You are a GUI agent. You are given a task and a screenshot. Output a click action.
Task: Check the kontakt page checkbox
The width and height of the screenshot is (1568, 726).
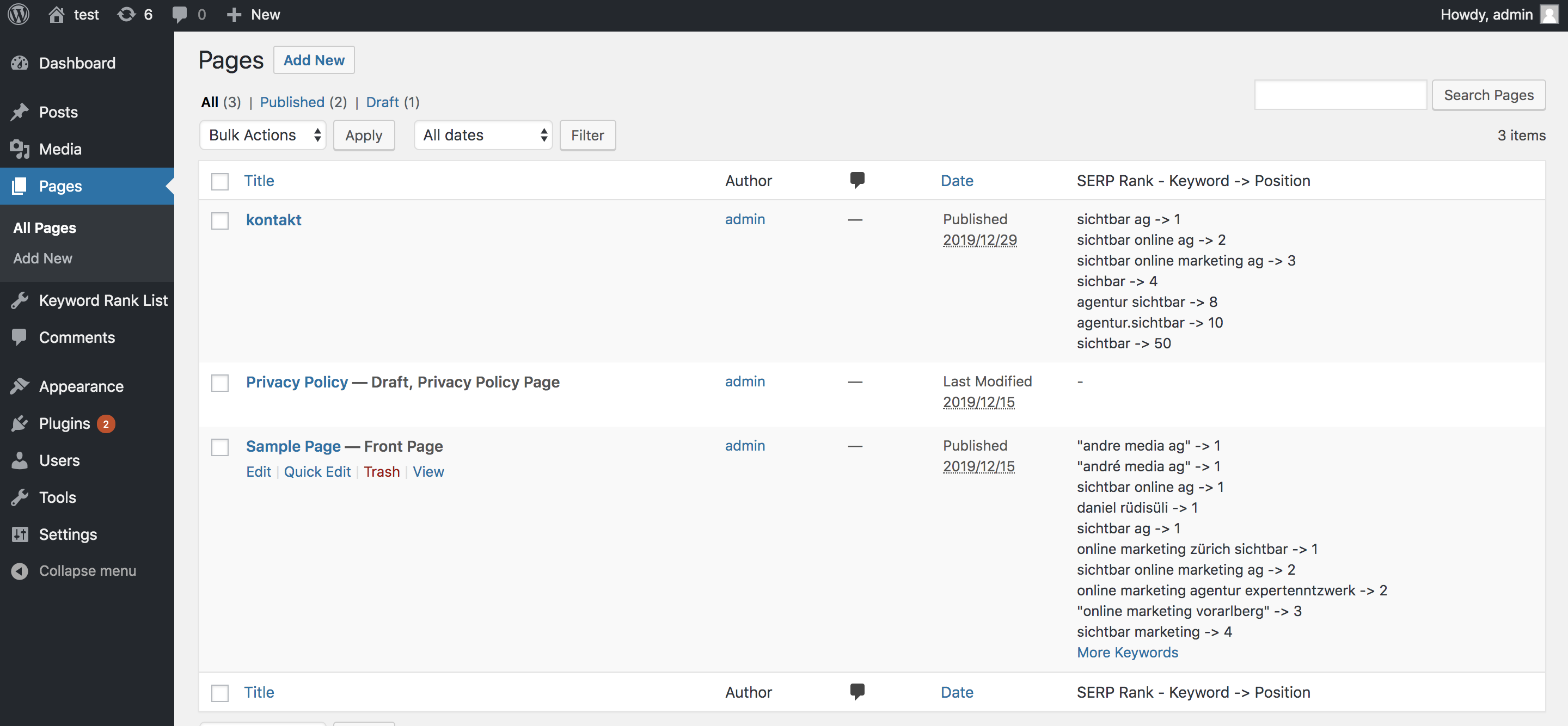pos(220,220)
